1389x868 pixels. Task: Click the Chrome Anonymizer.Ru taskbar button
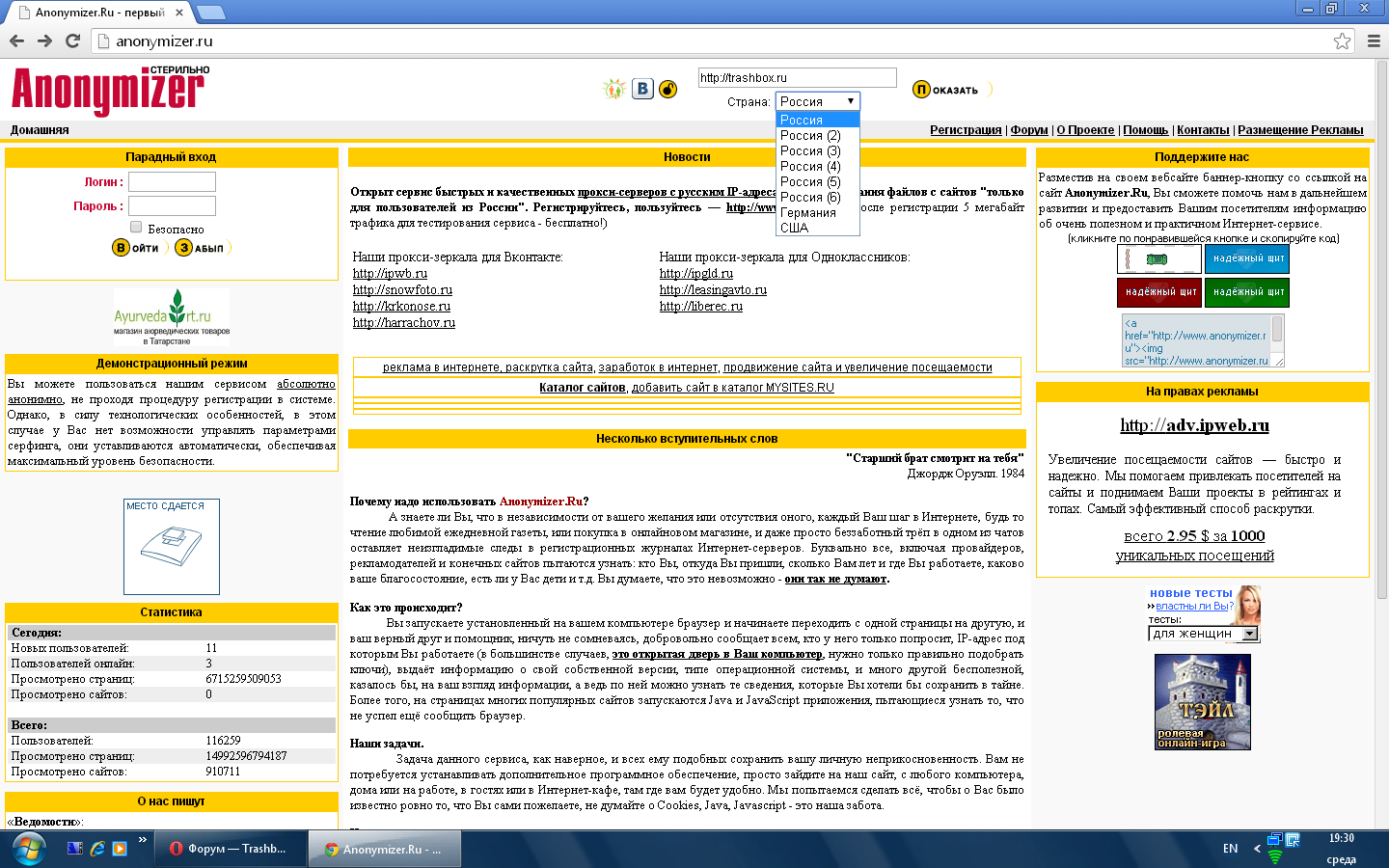pyautogui.click(x=384, y=849)
